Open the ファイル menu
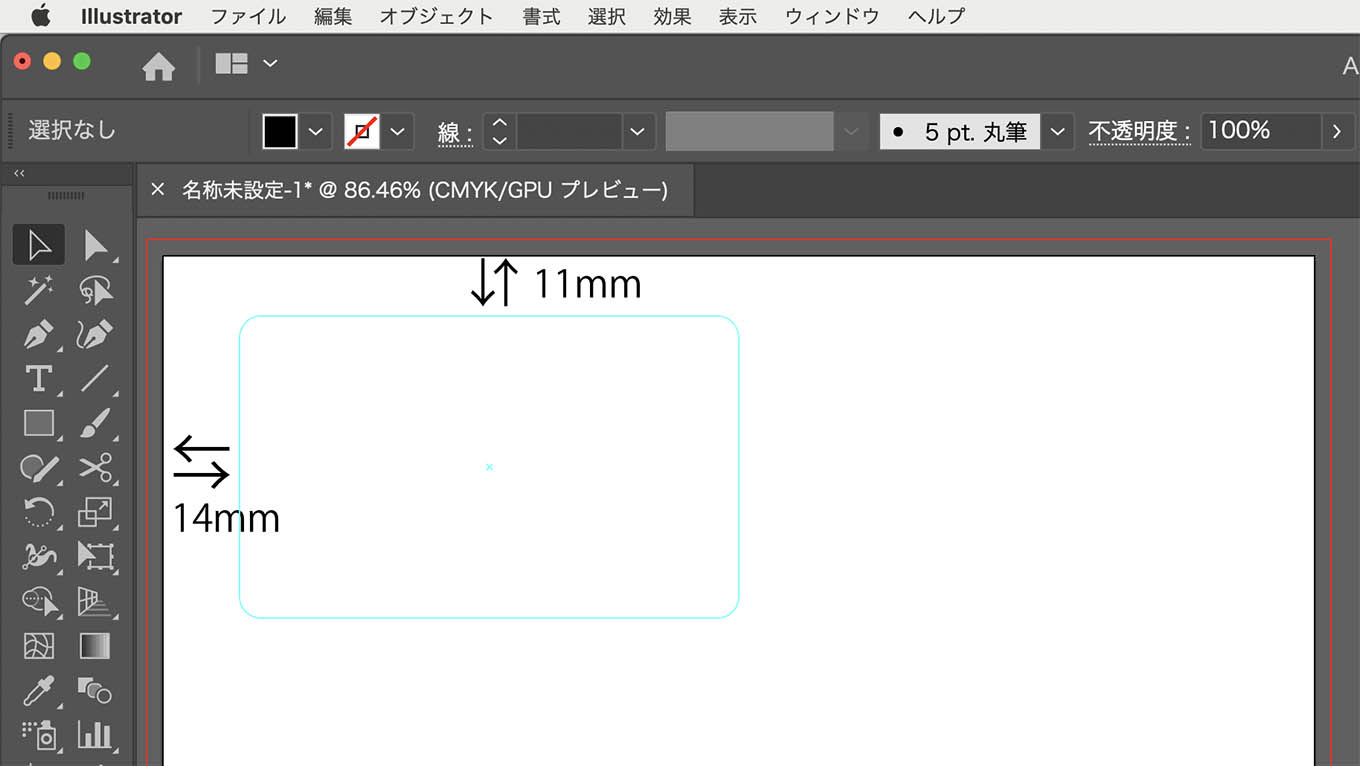1360x766 pixels. [x=248, y=16]
